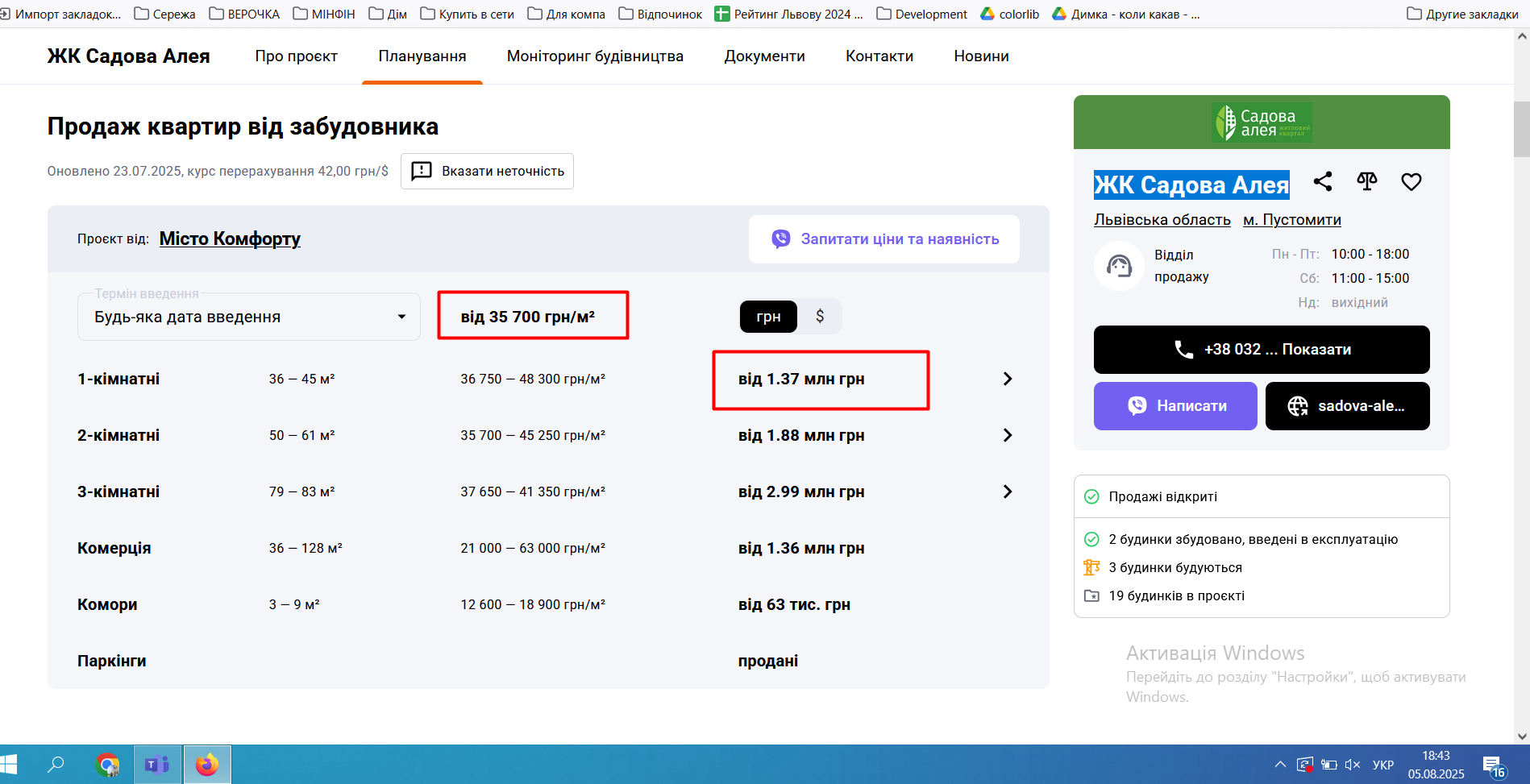Click the Firefox taskbar icon
Image resolution: width=1530 pixels, height=784 pixels.
pos(207,765)
